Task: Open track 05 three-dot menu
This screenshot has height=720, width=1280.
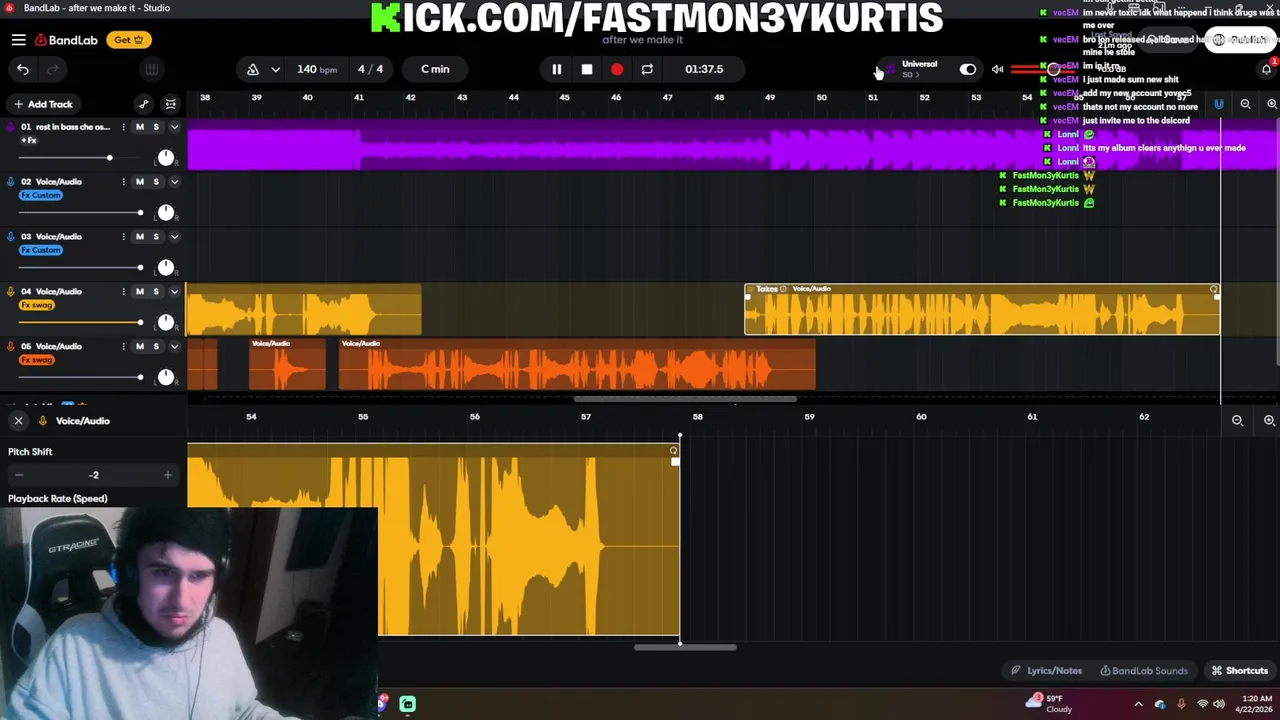Action: (123, 346)
